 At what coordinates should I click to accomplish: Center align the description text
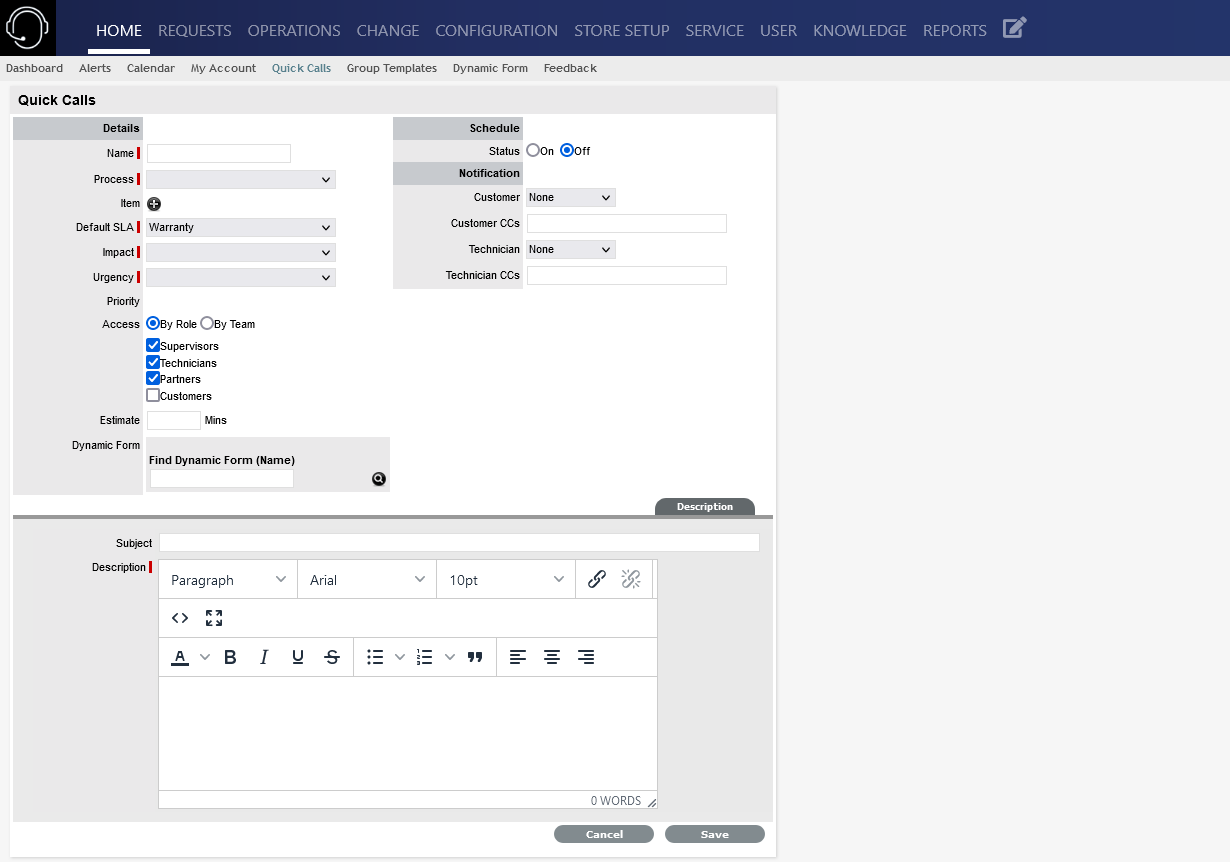pos(552,657)
